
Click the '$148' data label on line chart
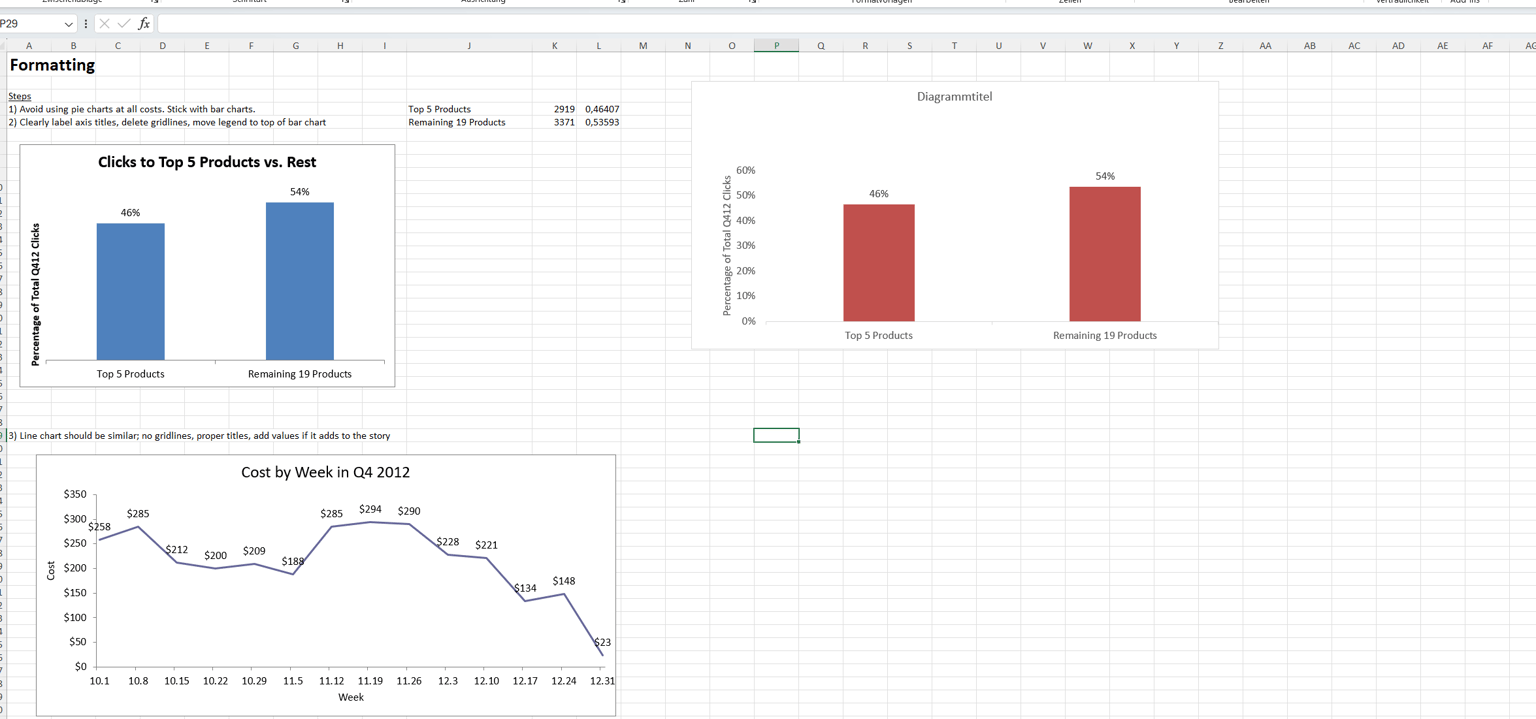[x=564, y=581]
